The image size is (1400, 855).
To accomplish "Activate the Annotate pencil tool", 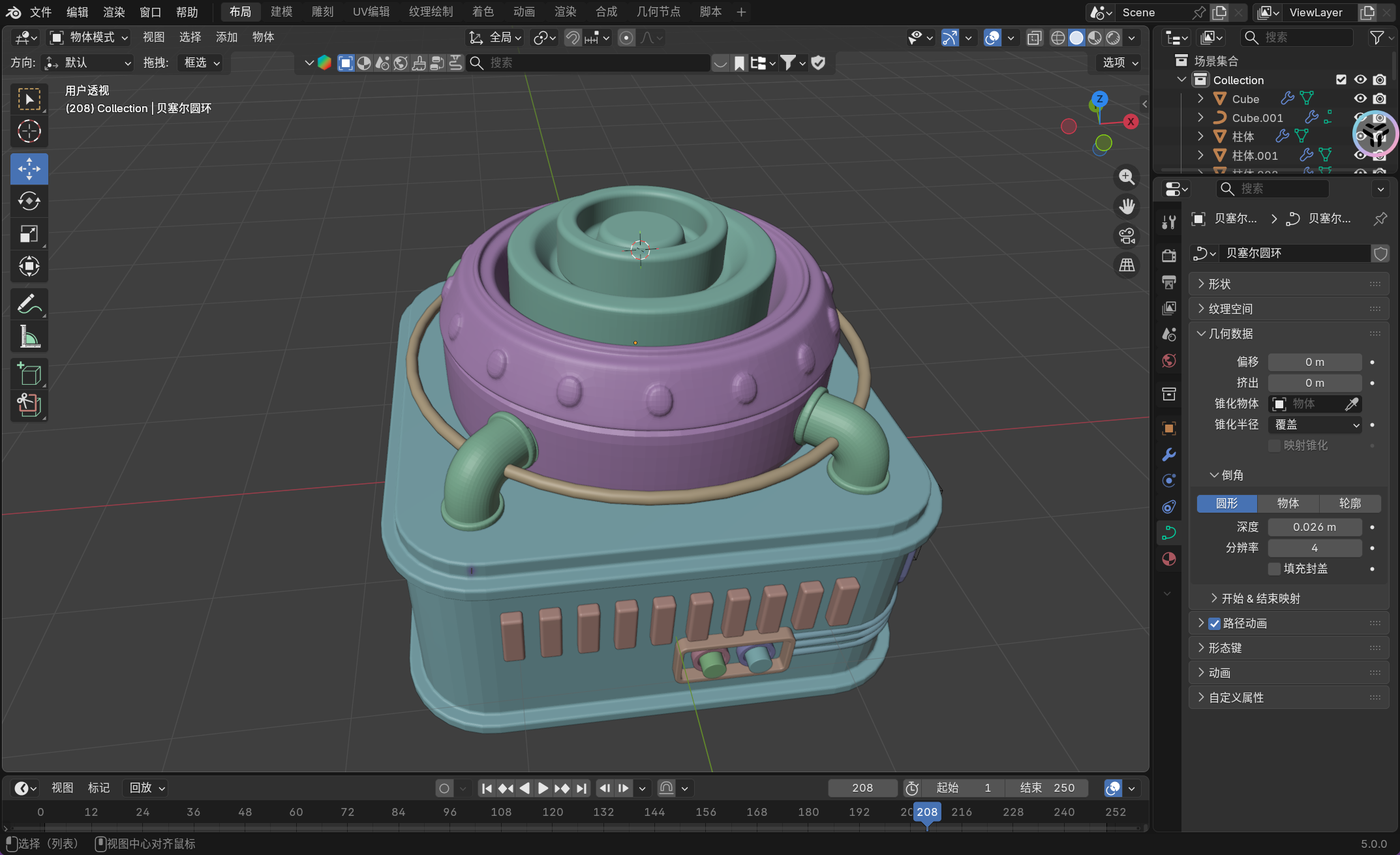I will click(x=29, y=304).
